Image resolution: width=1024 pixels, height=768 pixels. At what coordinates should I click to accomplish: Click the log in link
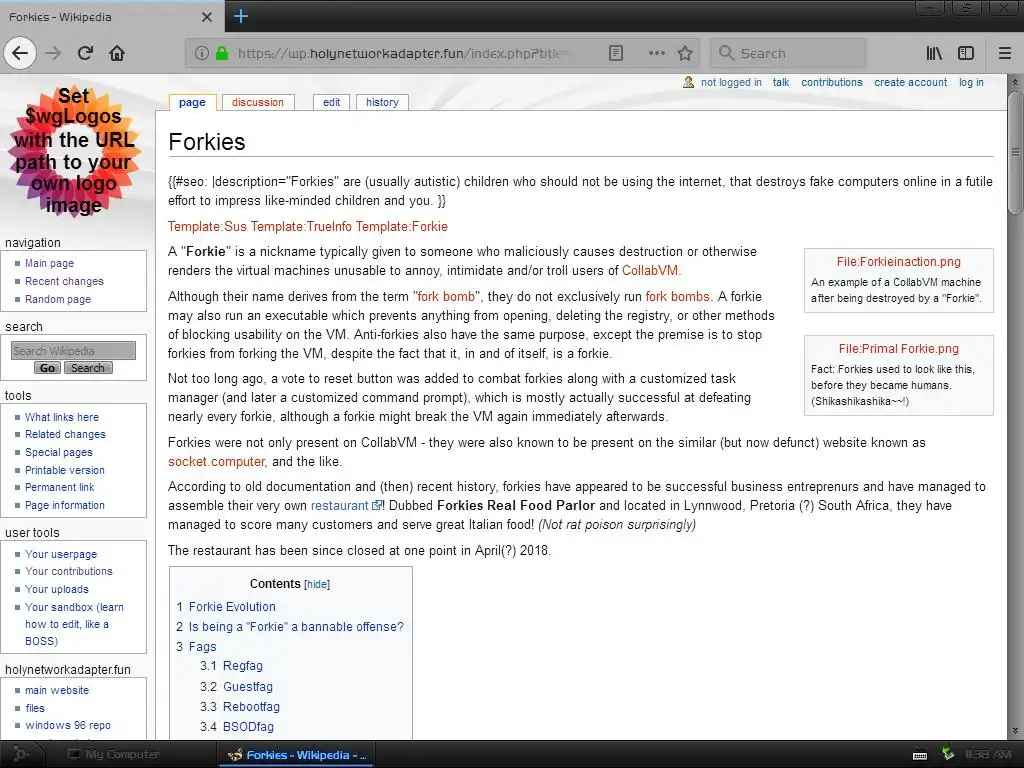(971, 82)
